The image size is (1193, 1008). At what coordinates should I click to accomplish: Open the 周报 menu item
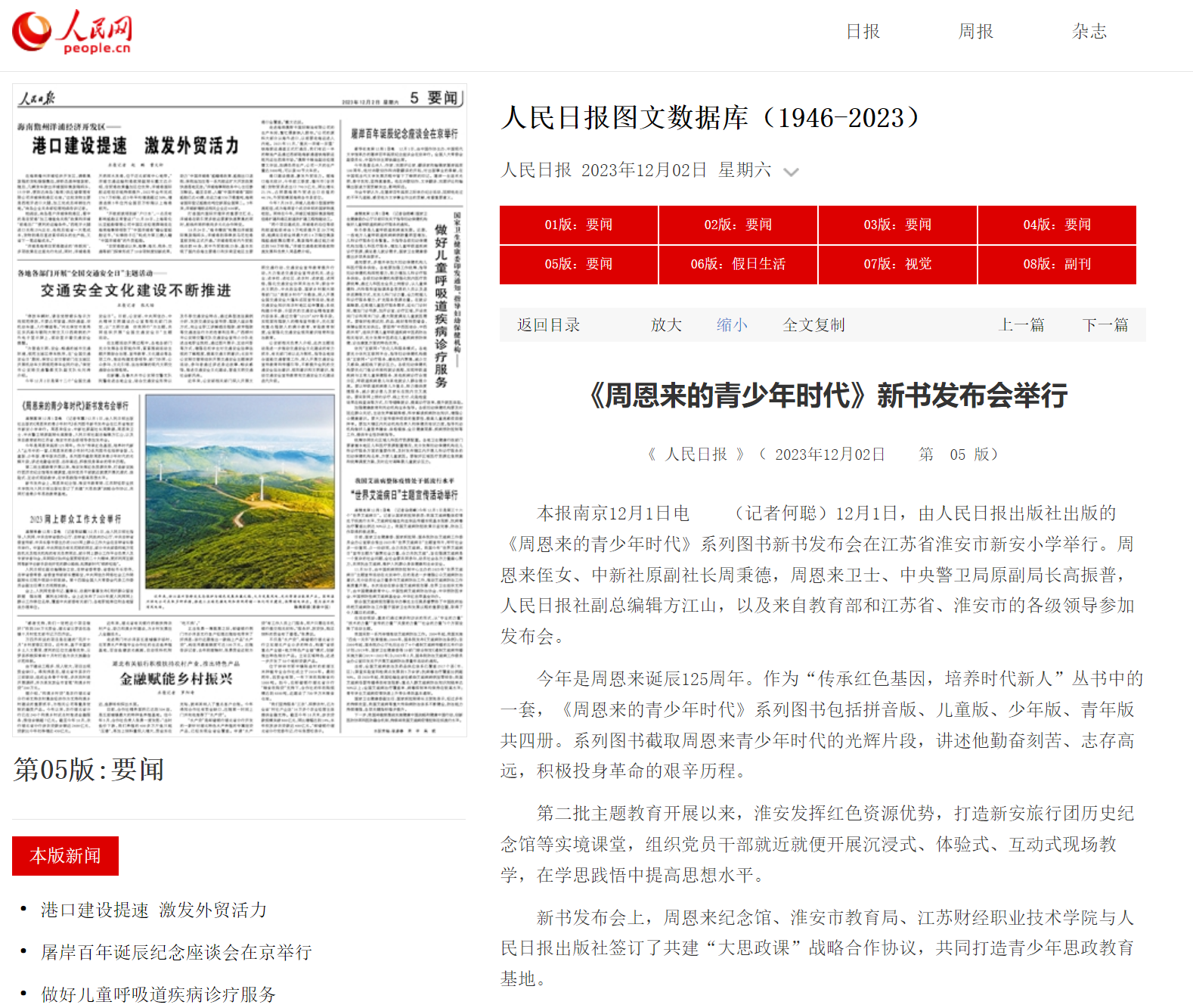pyautogui.click(x=976, y=32)
